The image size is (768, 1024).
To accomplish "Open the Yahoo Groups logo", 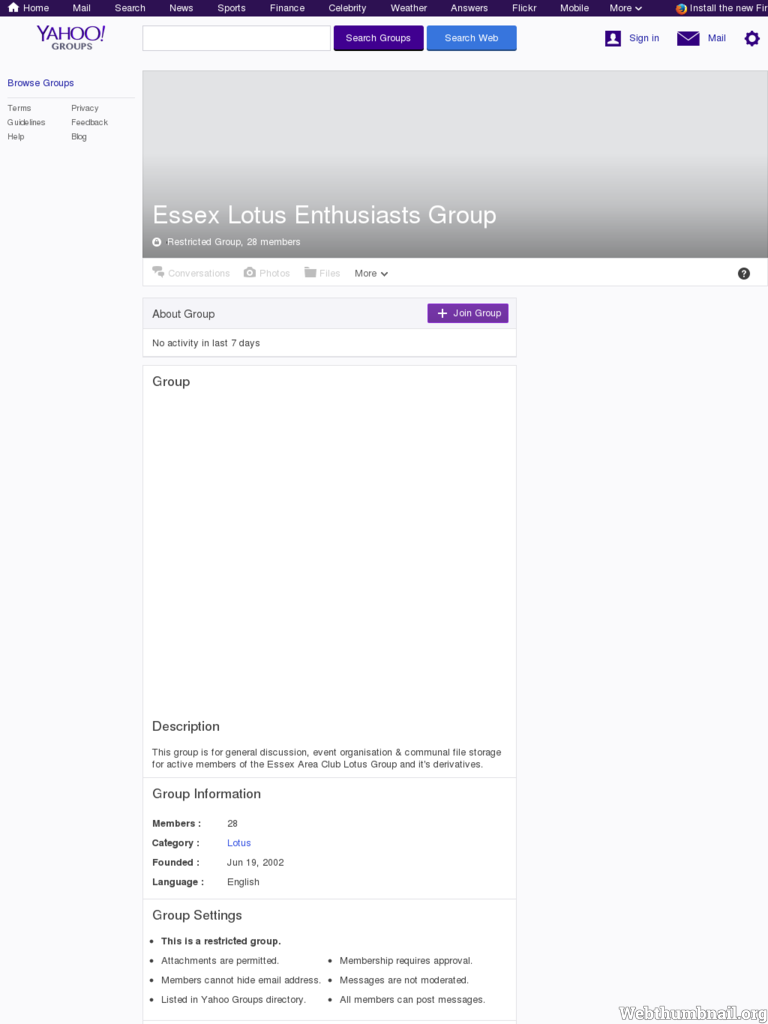I will [x=71, y=38].
